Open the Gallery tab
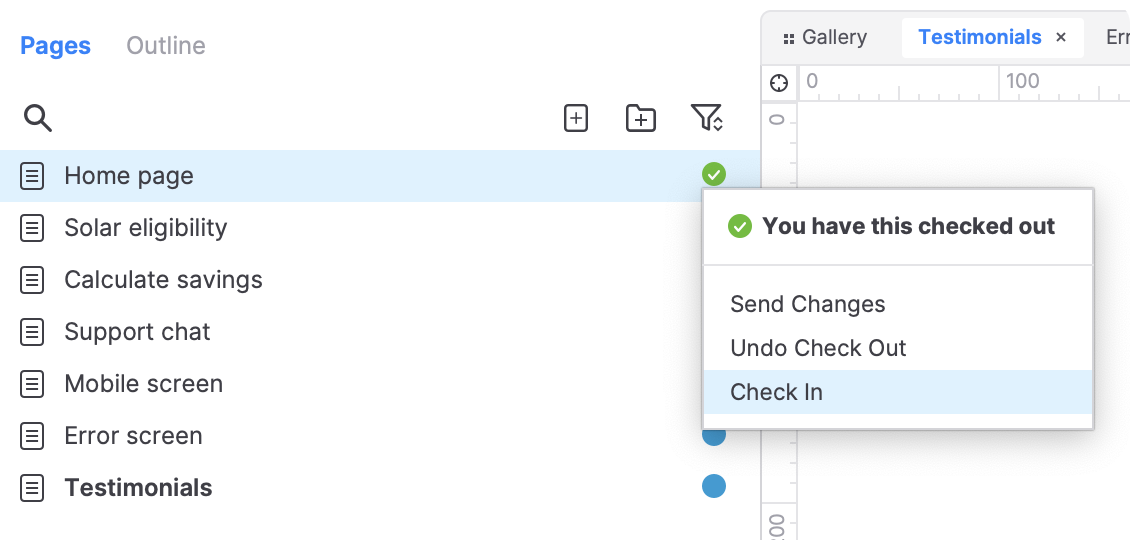 (834, 38)
